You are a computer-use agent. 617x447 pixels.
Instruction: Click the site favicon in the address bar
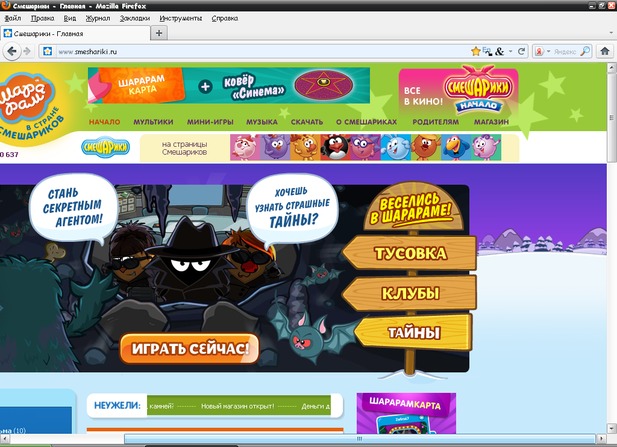pos(47,51)
